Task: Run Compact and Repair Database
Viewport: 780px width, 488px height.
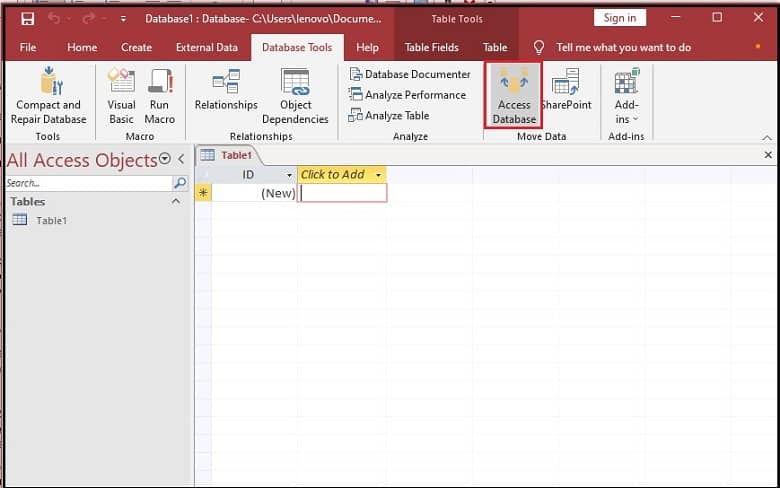Action: coord(48,96)
